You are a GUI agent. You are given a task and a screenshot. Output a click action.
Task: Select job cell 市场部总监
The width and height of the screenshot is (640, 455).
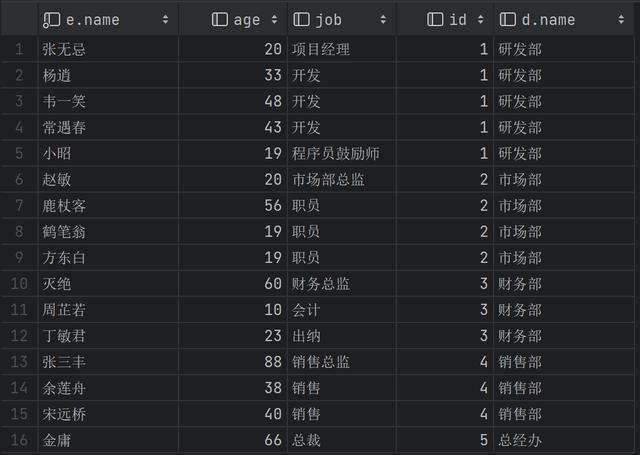(x=328, y=180)
